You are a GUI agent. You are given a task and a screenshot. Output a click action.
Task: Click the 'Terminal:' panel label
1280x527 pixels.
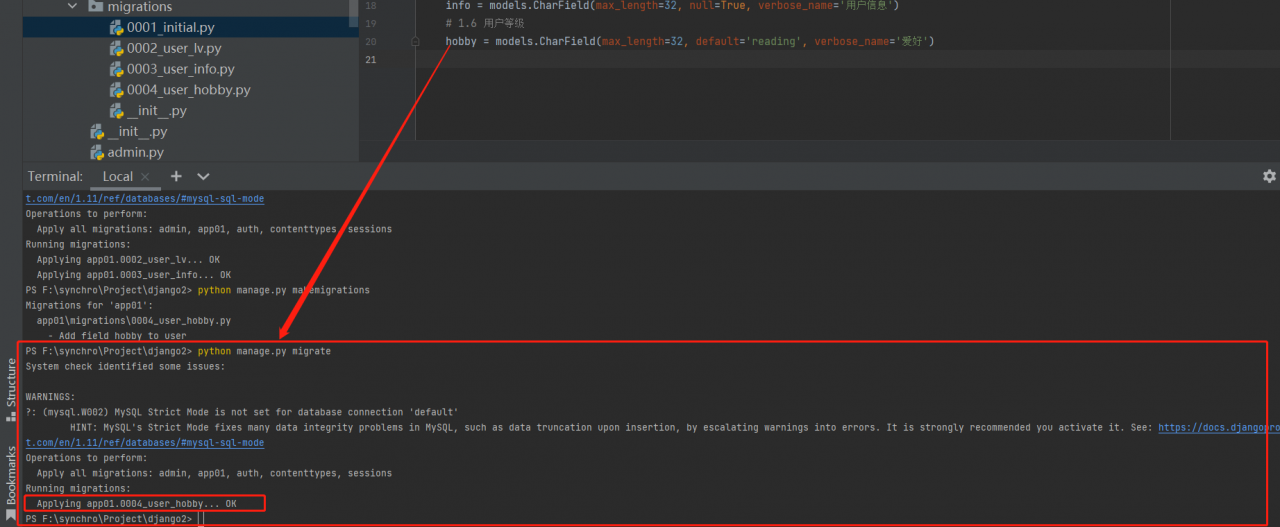pyautogui.click(x=56, y=176)
